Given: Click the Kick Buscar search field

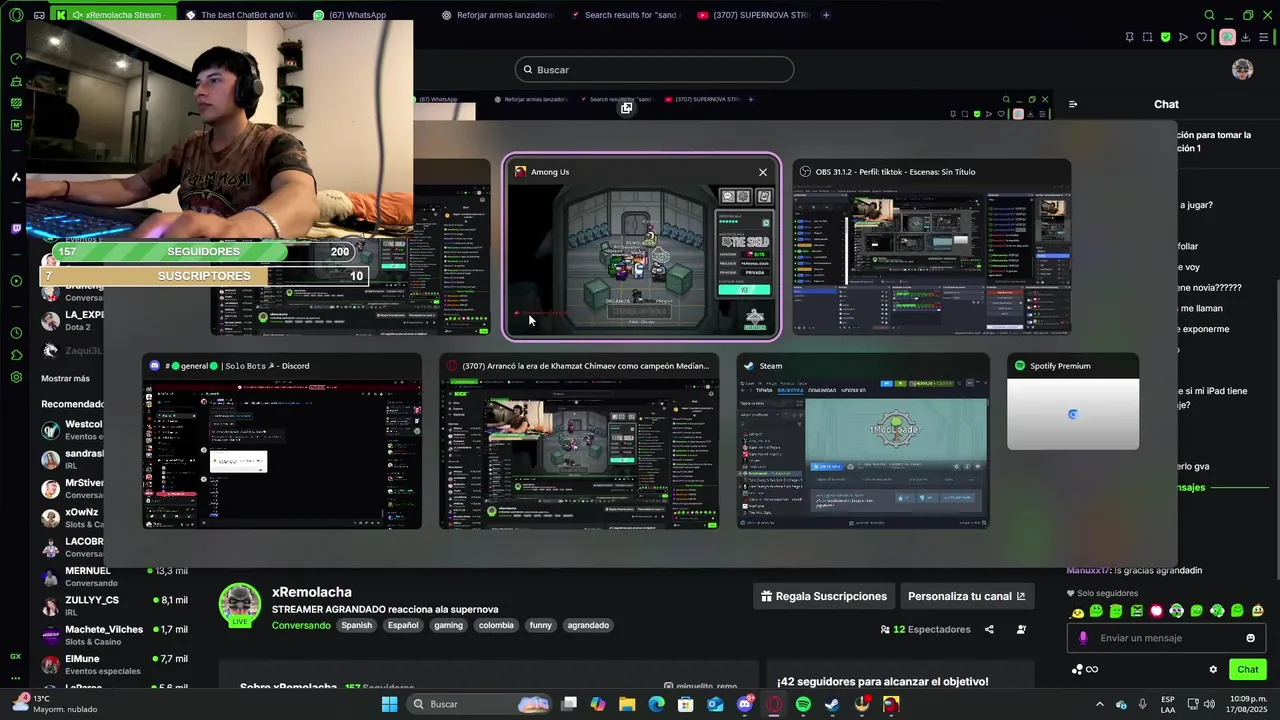Looking at the screenshot, I should [x=655, y=69].
